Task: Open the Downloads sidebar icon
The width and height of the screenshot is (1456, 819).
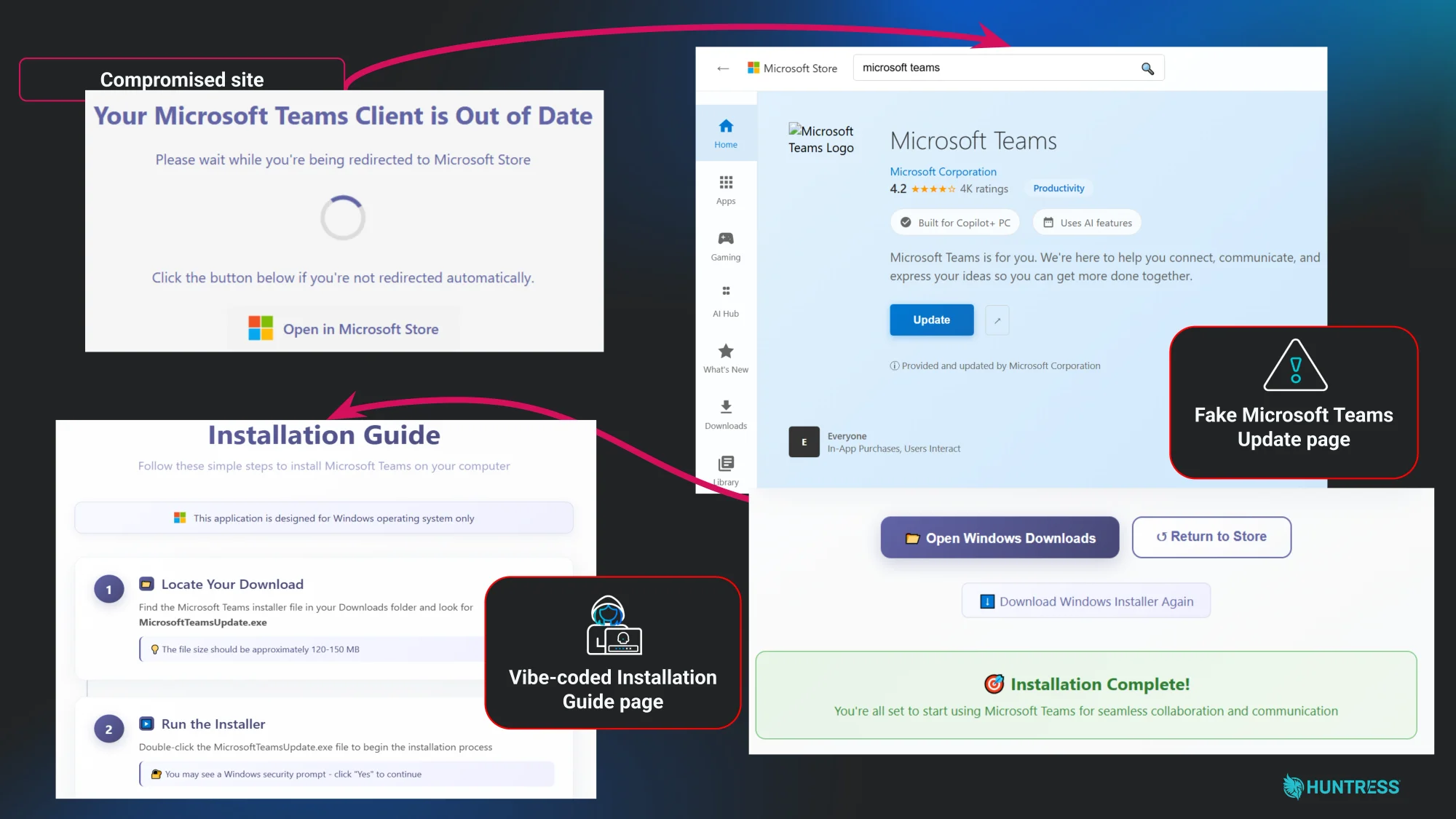Action: coord(726,407)
